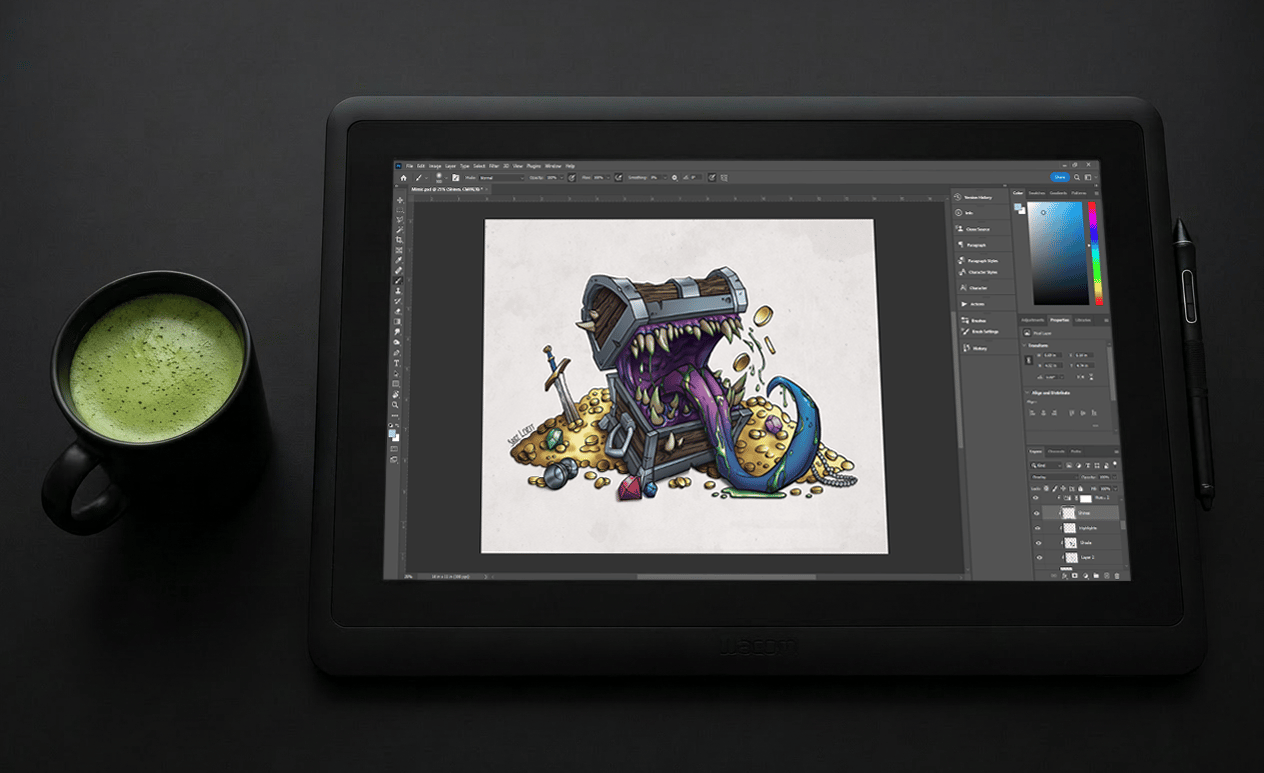Select the Rectangular Marquee tool
Viewport: 1264px width, 773px height.
[x=400, y=210]
